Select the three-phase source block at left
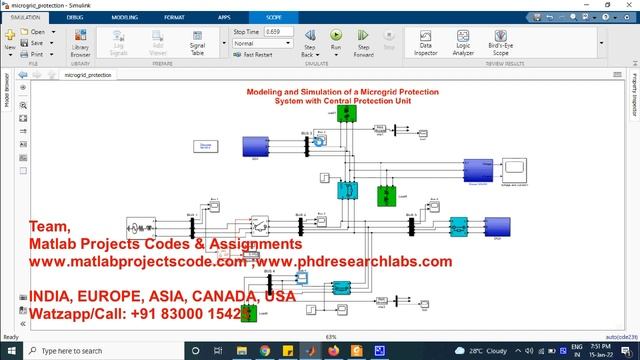The height and width of the screenshot is (360, 640). point(141,228)
